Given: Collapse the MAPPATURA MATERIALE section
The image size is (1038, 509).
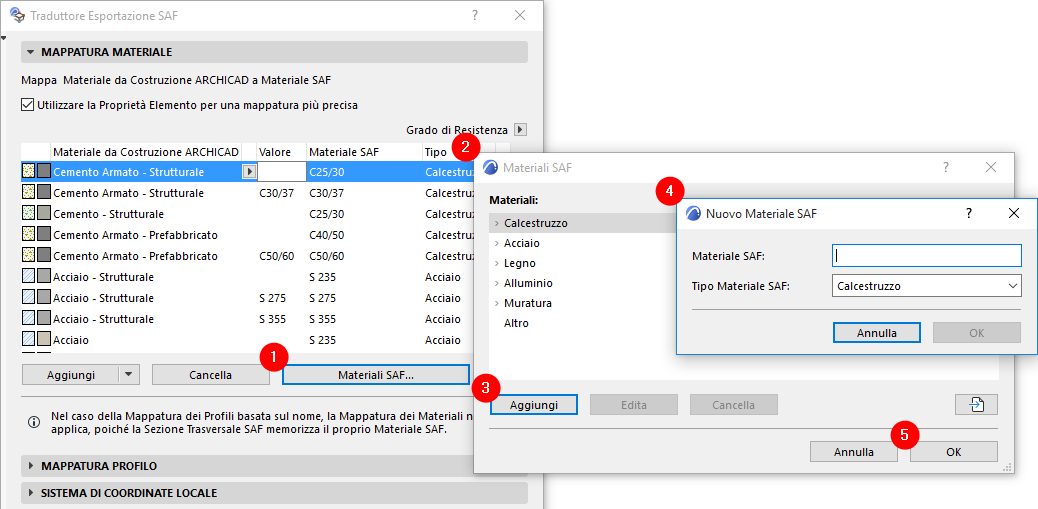Looking at the screenshot, I should (30, 52).
